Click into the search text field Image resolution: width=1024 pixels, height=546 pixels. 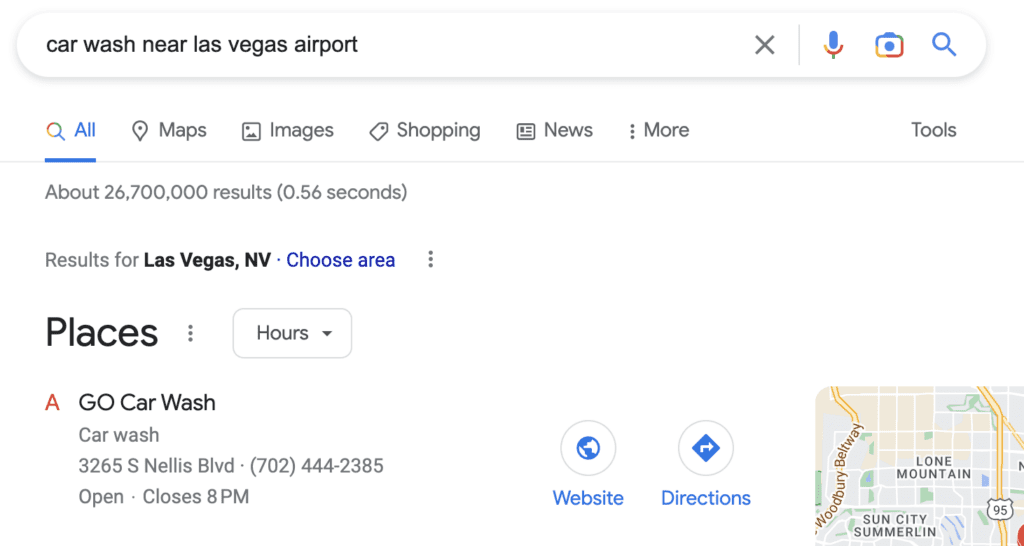pos(392,45)
